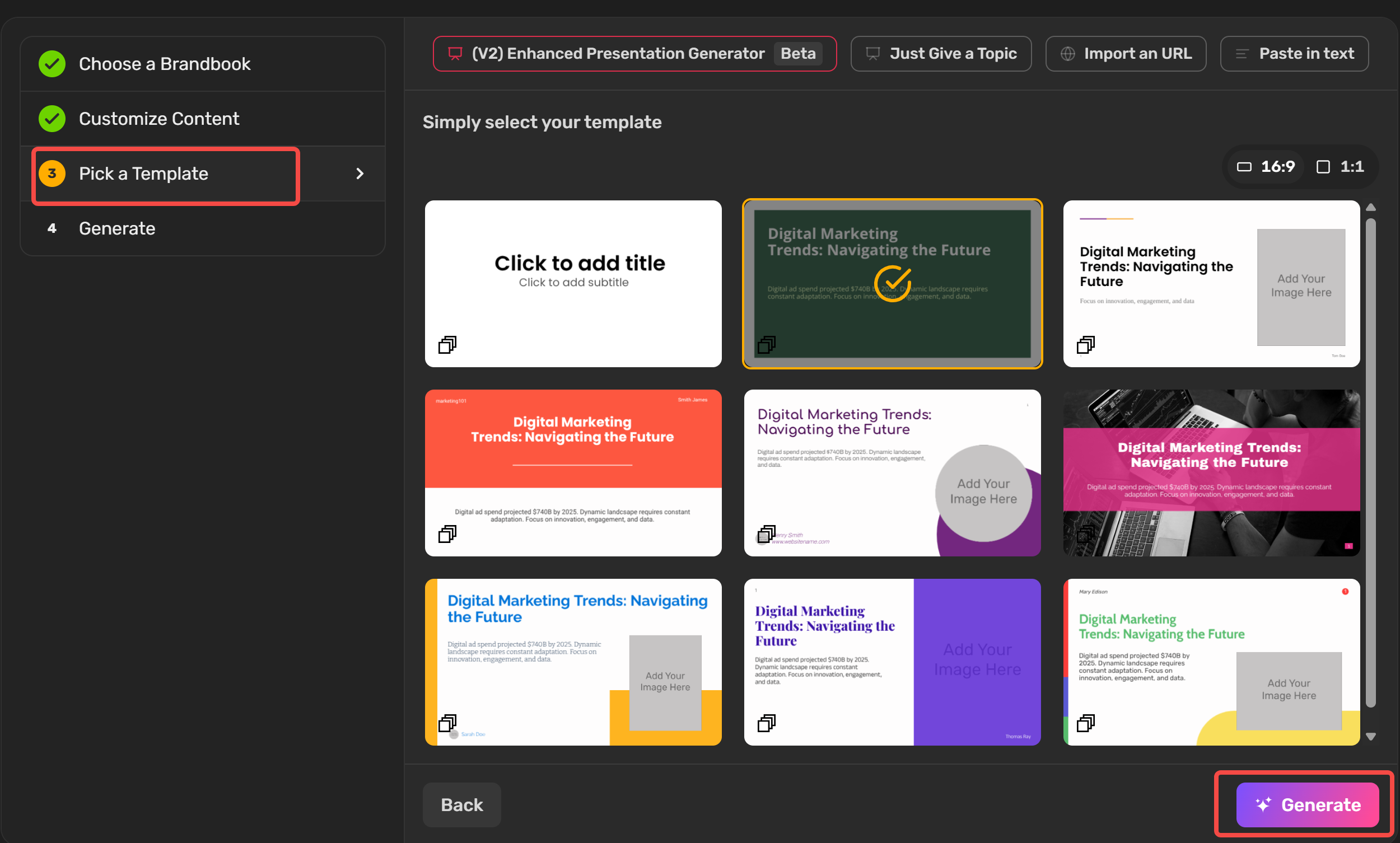Select 16:9 aspect ratio option

pyautogui.click(x=1267, y=167)
